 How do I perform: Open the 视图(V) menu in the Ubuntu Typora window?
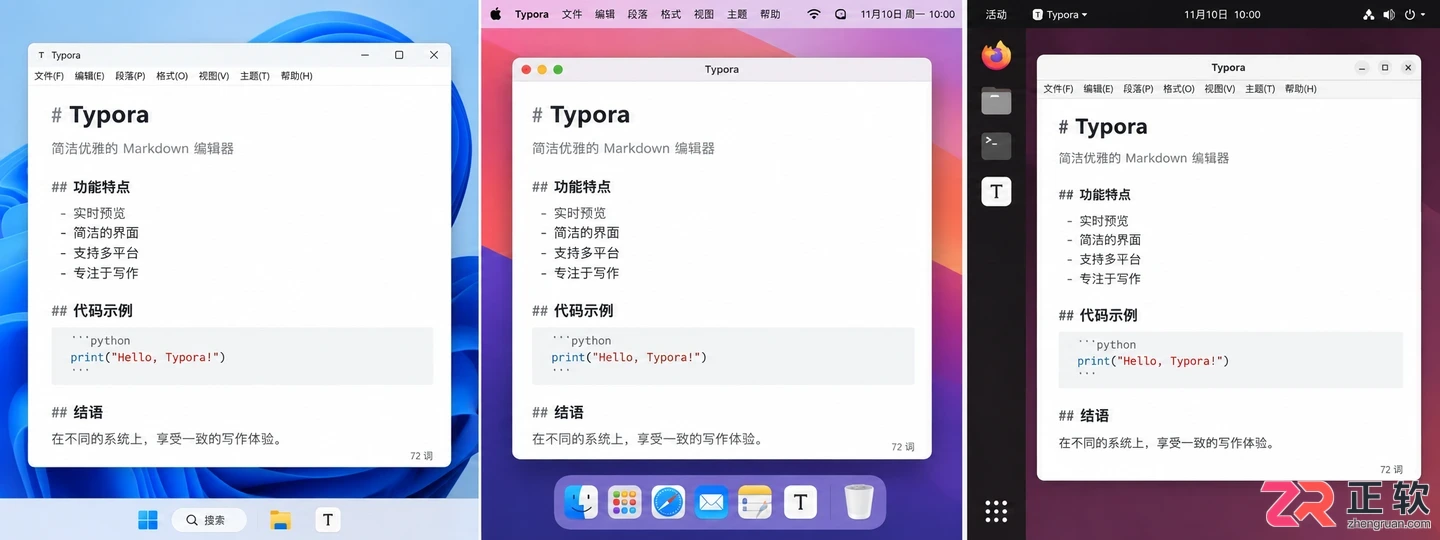pos(1220,89)
